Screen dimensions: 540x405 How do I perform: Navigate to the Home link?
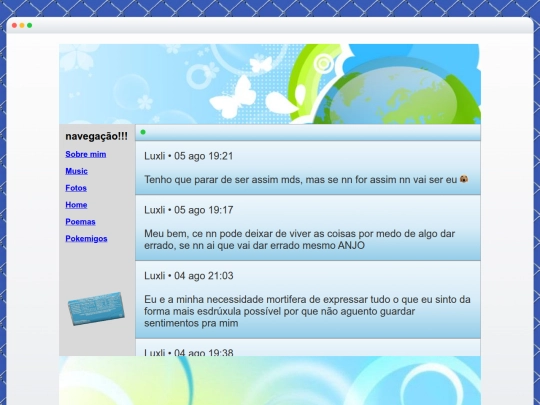coord(76,205)
